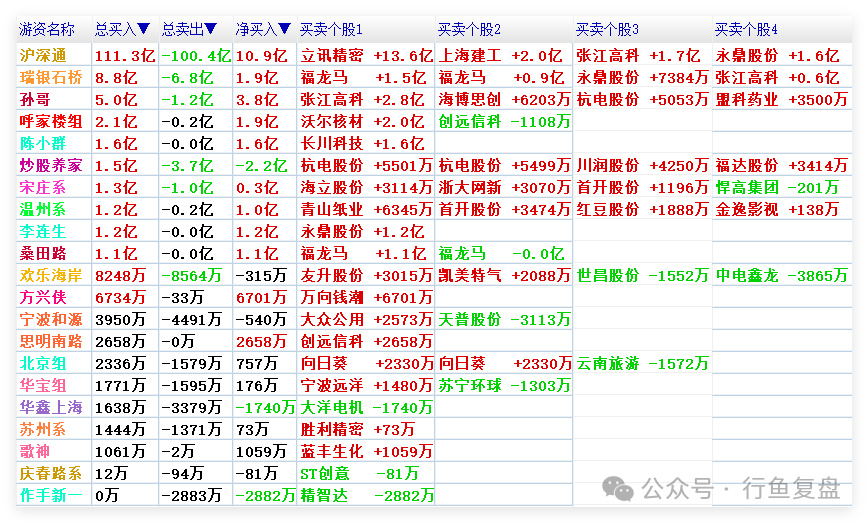
Task: Select the 庆春路系 row name
Action: [51, 473]
